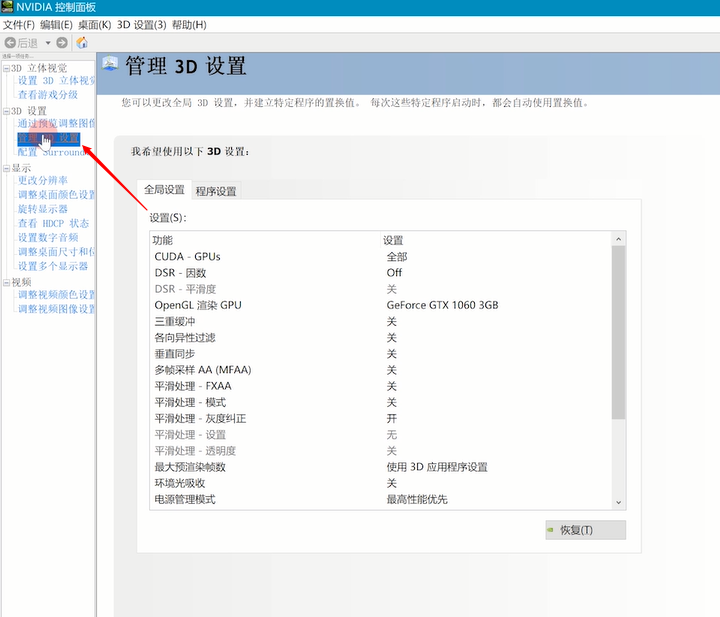The image size is (720, 617).
Task: Click the 功能 column header
Action: coord(265,240)
